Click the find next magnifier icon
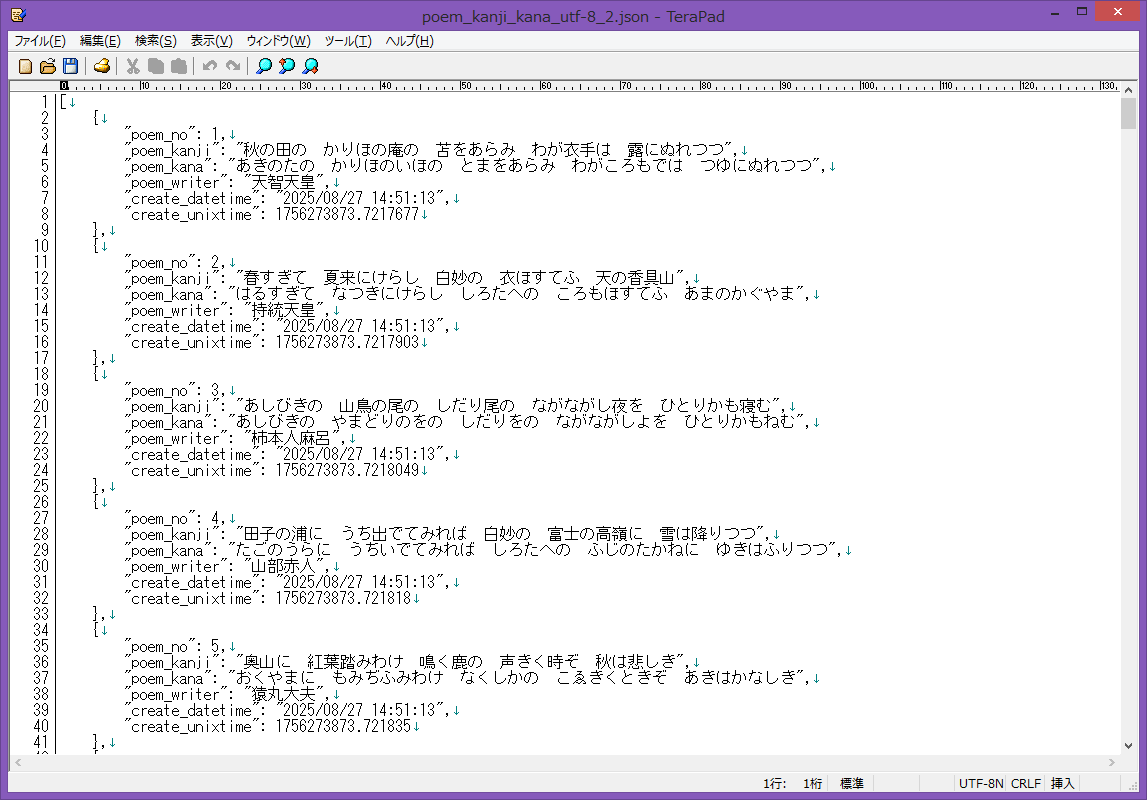 coord(310,66)
